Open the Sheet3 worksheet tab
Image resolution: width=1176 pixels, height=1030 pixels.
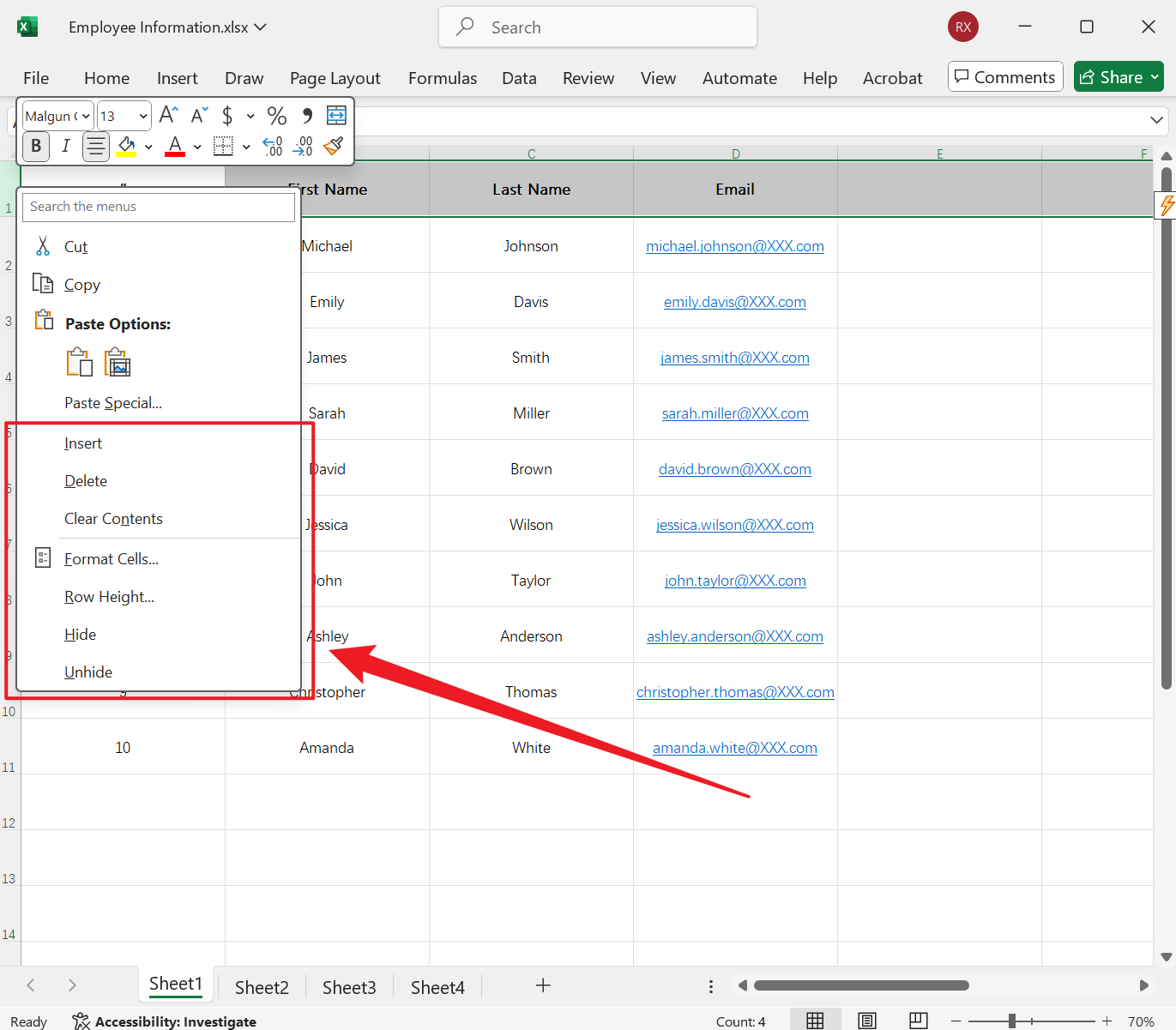[349, 986]
